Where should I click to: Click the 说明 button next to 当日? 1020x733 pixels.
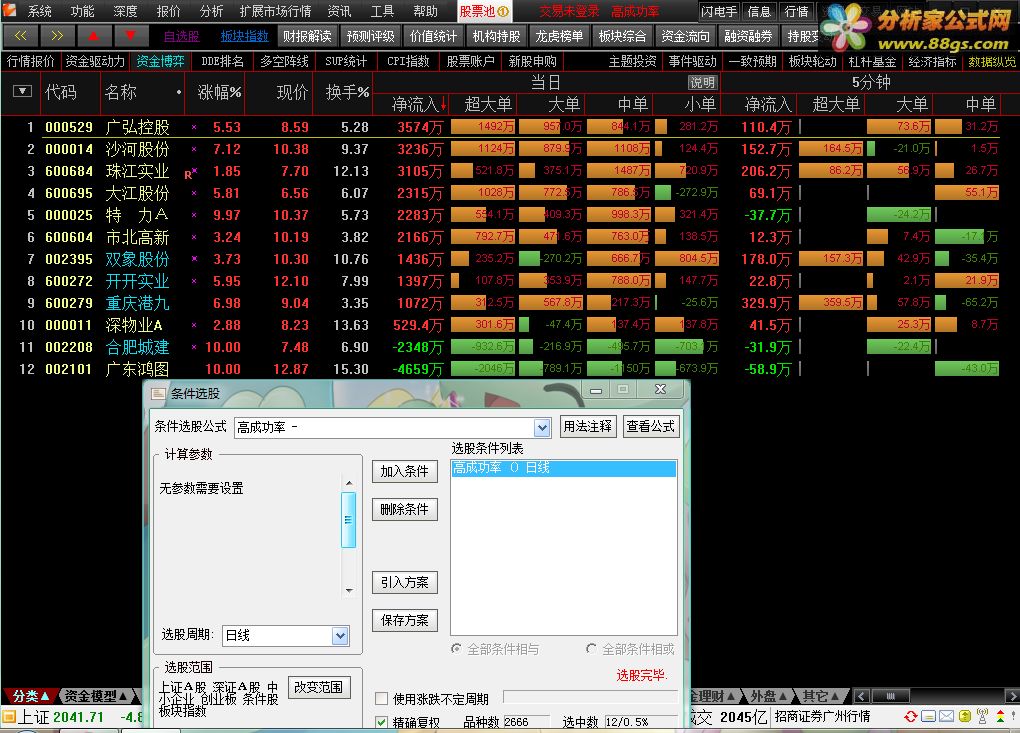tap(703, 83)
